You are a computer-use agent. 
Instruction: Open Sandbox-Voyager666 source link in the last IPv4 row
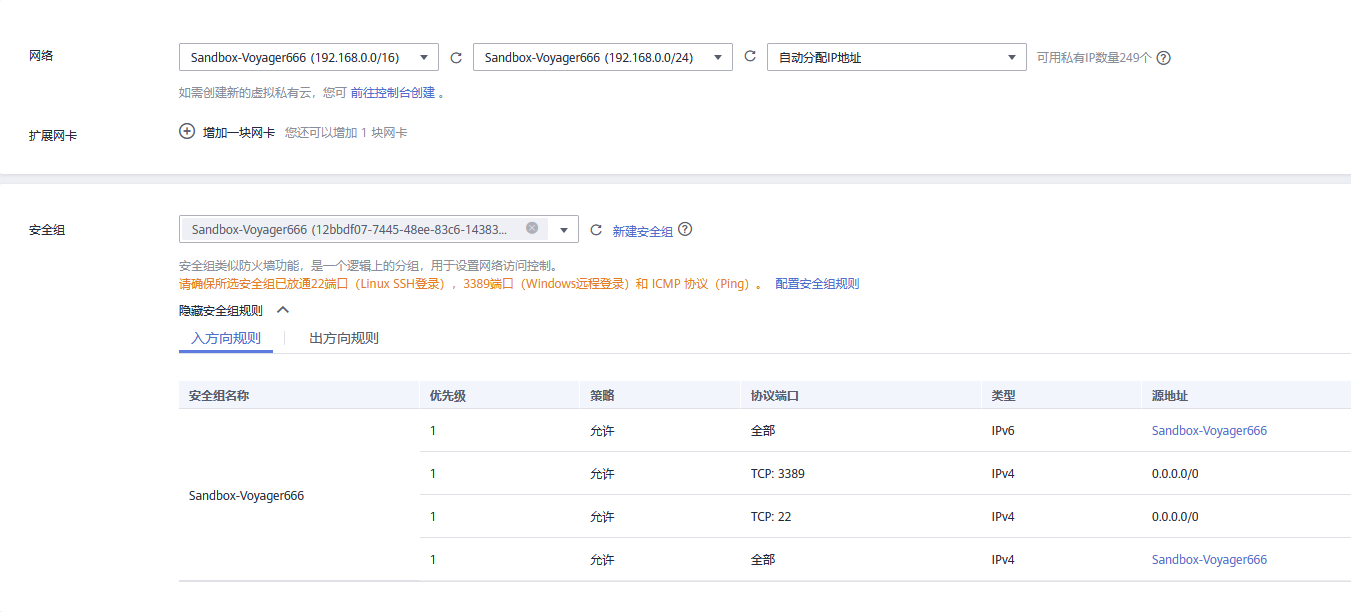pos(1208,560)
